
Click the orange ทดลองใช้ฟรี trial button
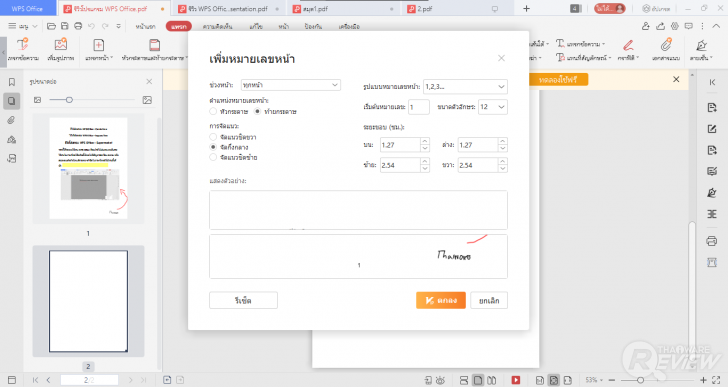pyautogui.click(x=559, y=80)
